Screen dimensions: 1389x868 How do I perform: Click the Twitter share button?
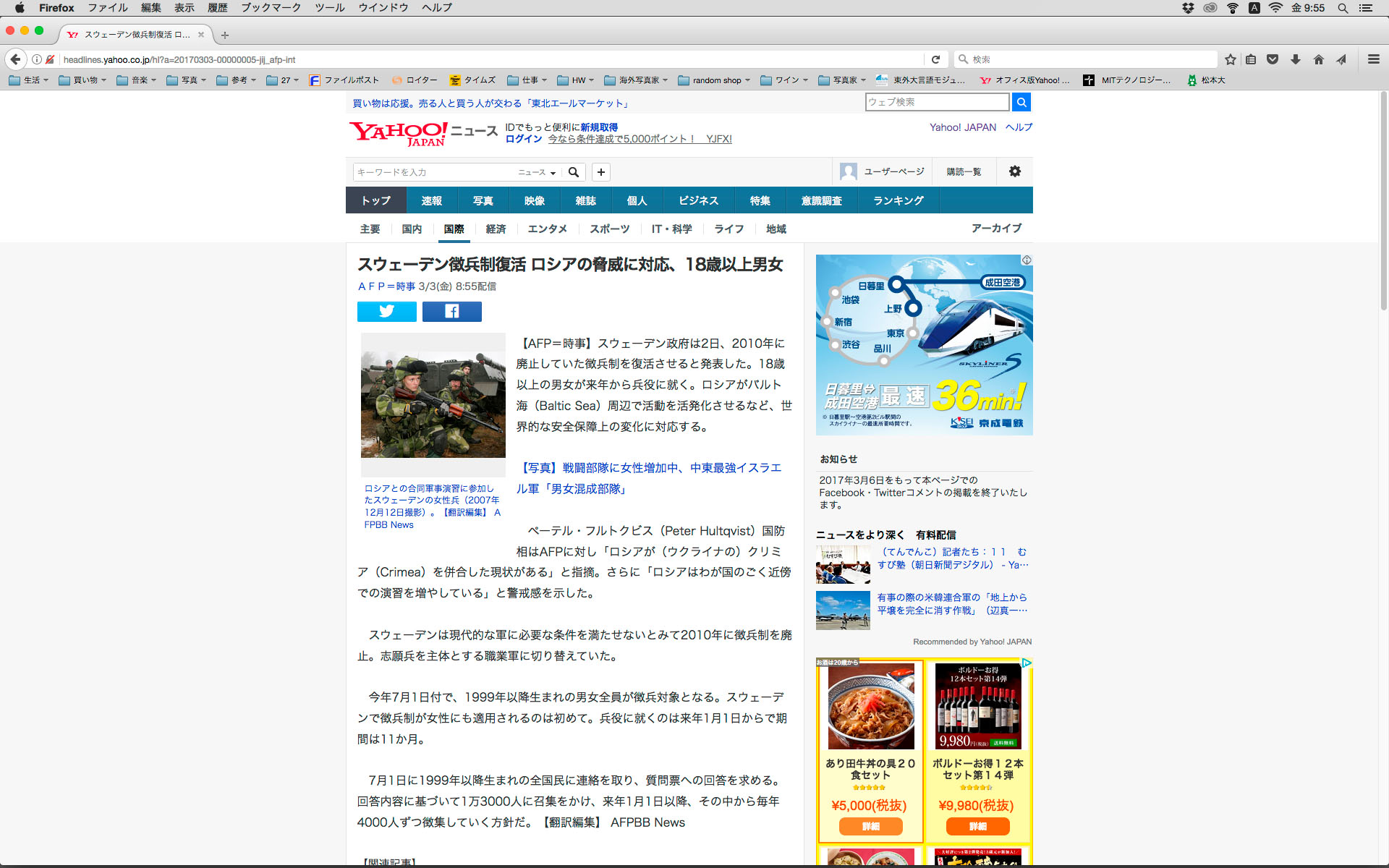386,311
